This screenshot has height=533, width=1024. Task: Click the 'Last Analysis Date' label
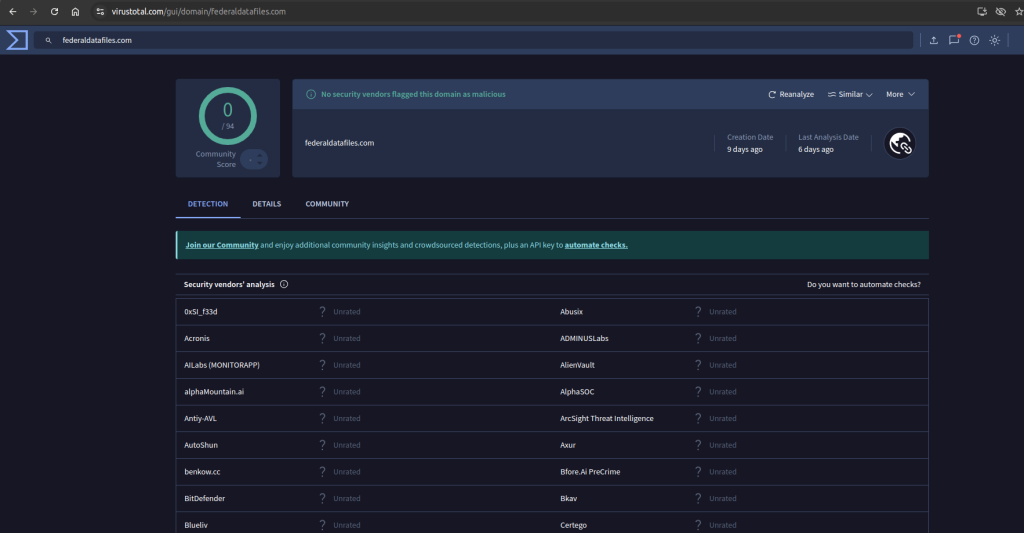click(x=828, y=137)
